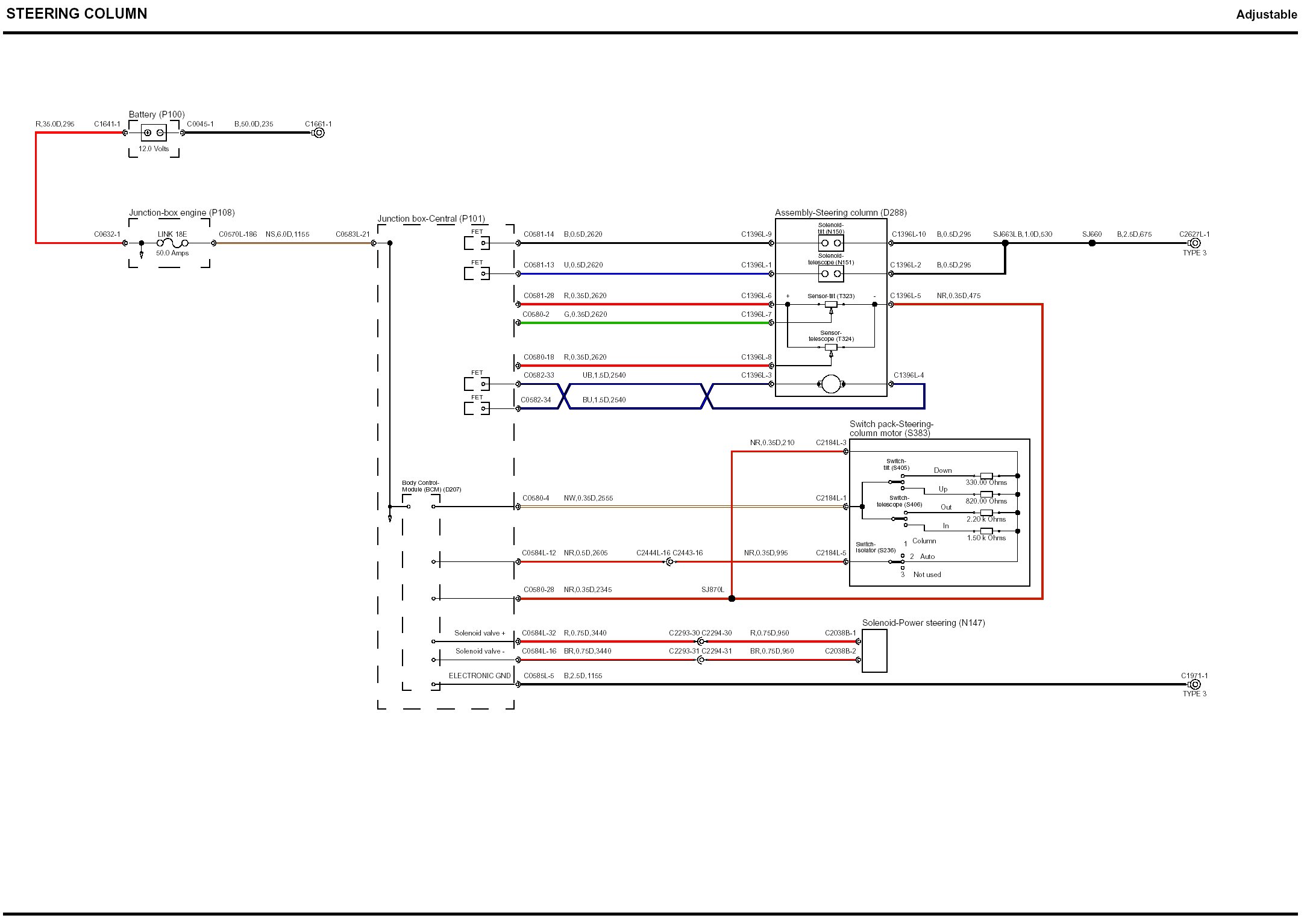Click the C2627L-1 TYPE 3 ground eyelet
Image resolution: width=1307 pixels, height=924 pixels.
point(1195,243)
